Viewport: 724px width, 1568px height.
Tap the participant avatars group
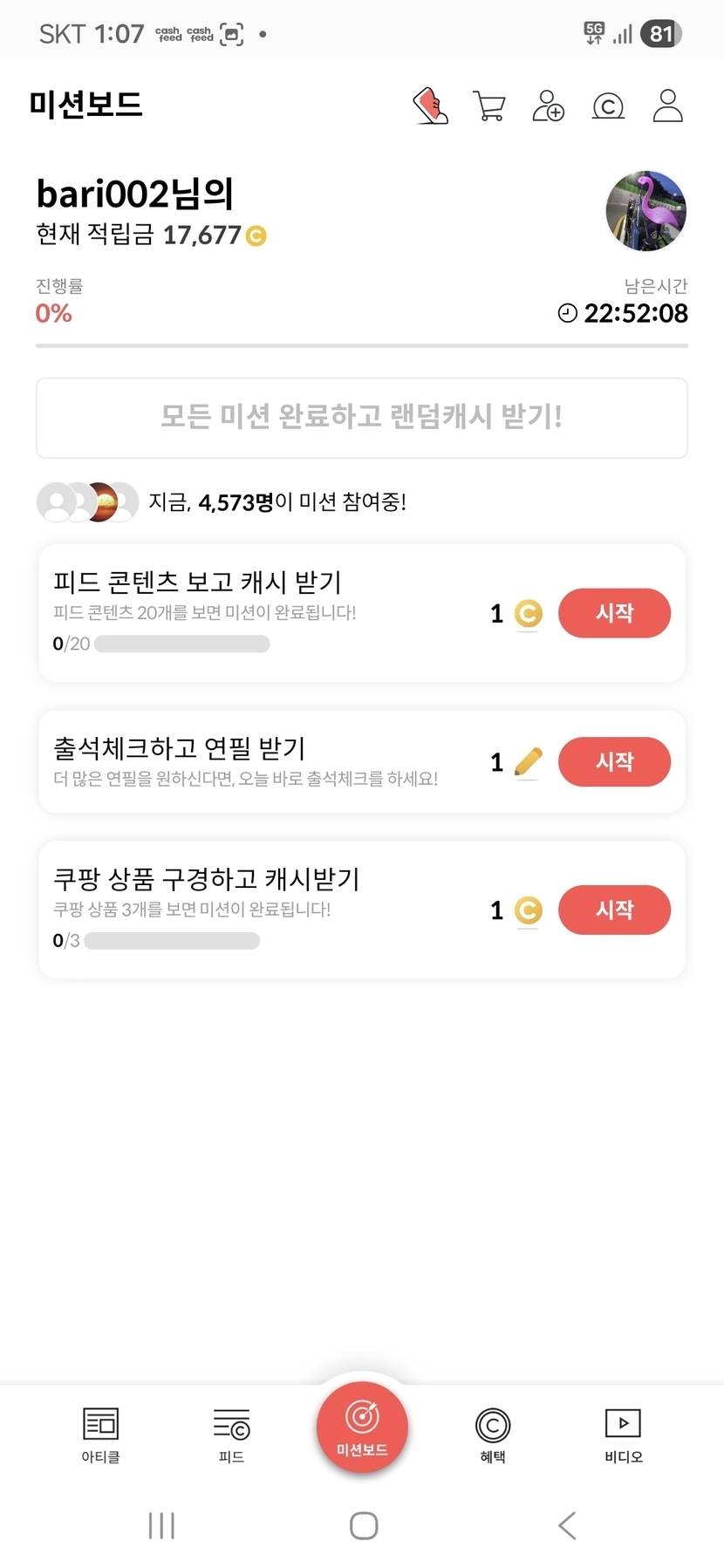(87, 502)
